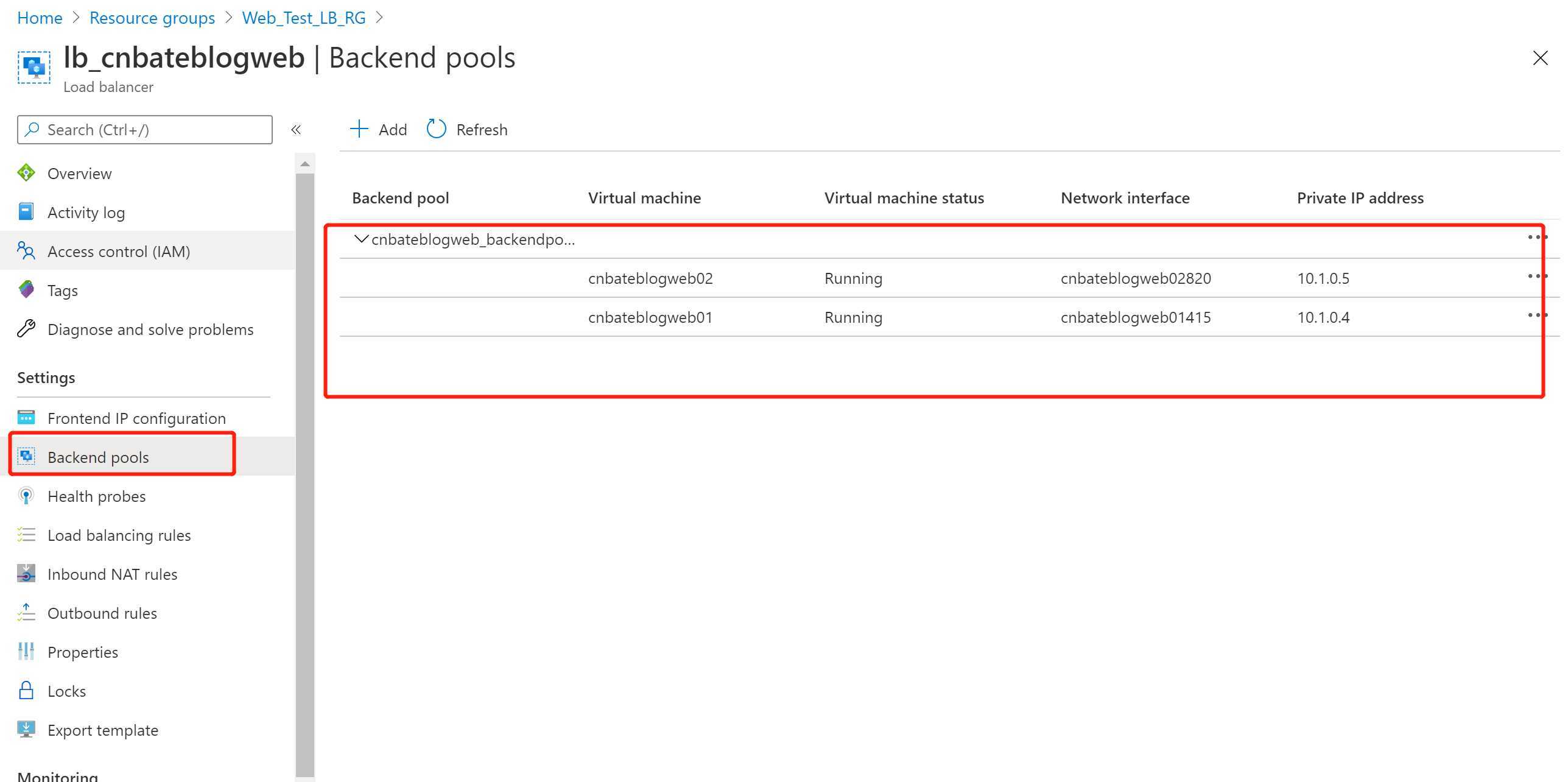
Task: Click Running status for cnbateblogweb01
Action: 853,317
